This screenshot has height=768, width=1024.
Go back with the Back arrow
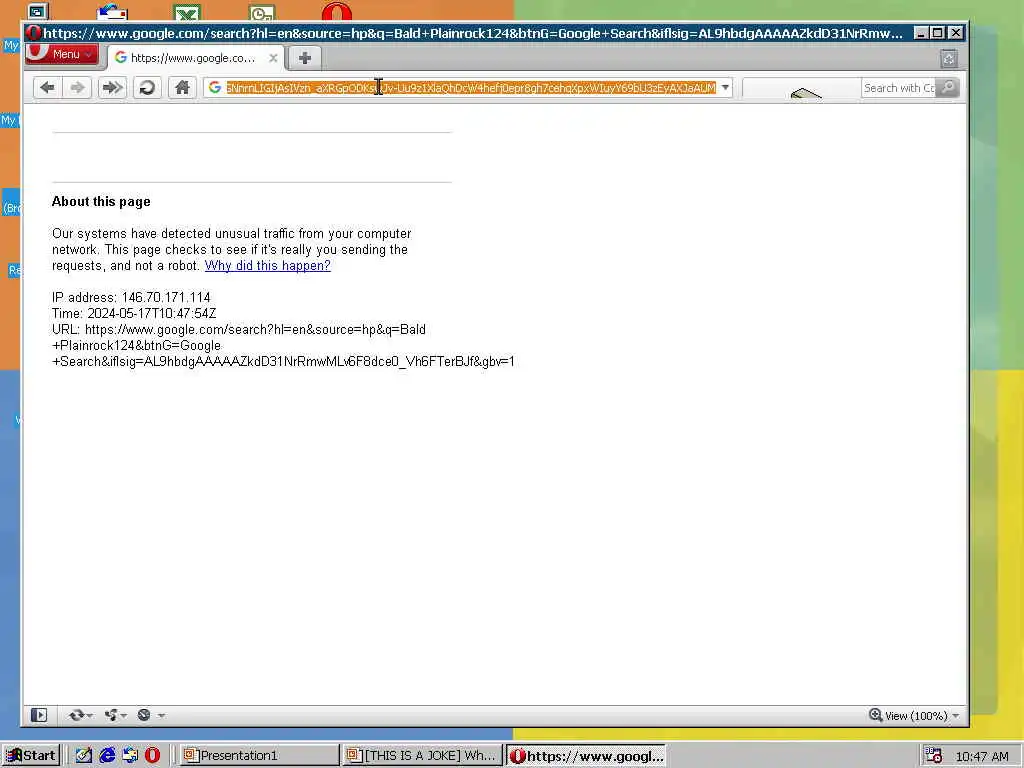(47, 88)
